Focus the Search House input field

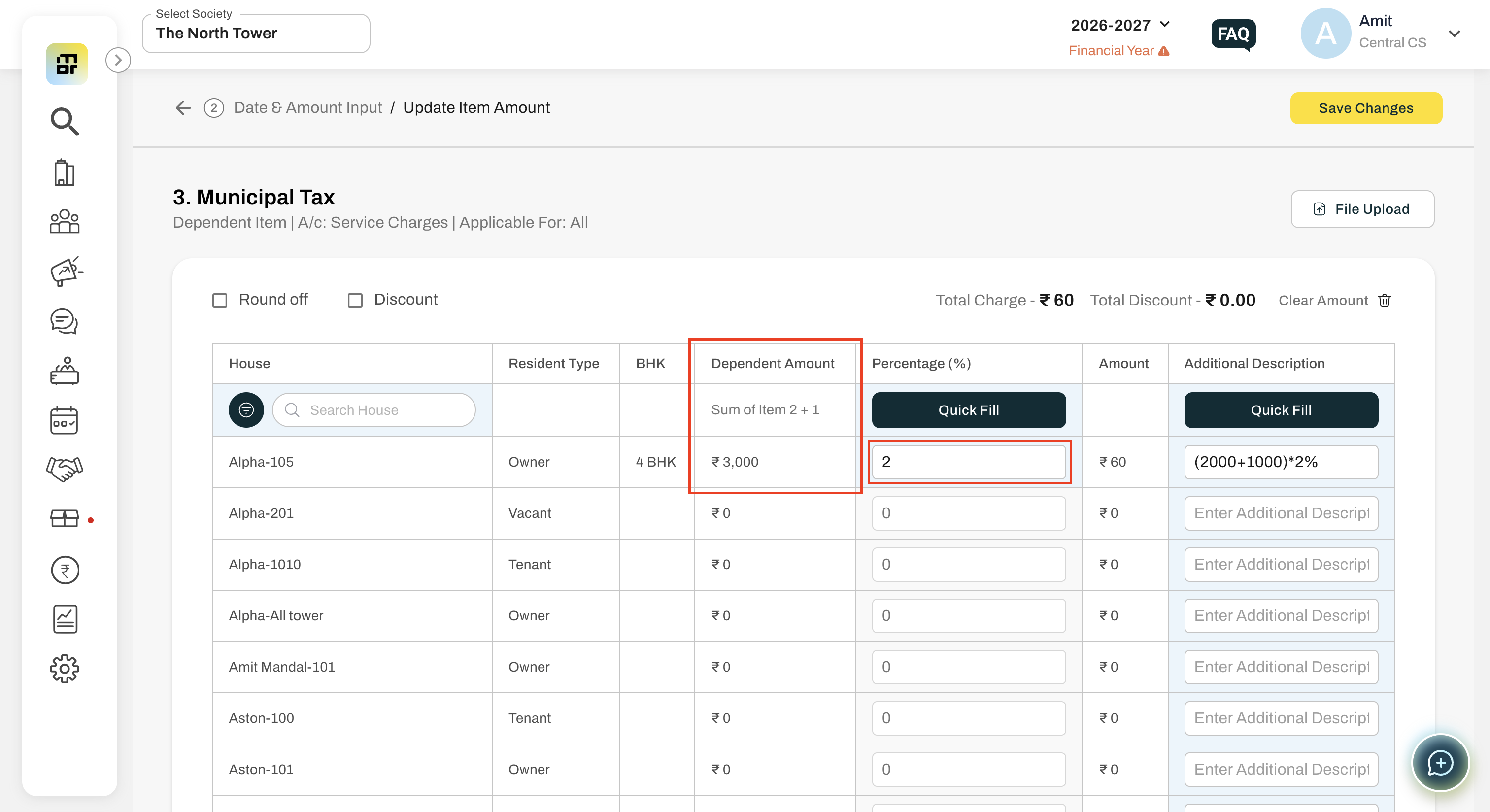click(373, 410)
